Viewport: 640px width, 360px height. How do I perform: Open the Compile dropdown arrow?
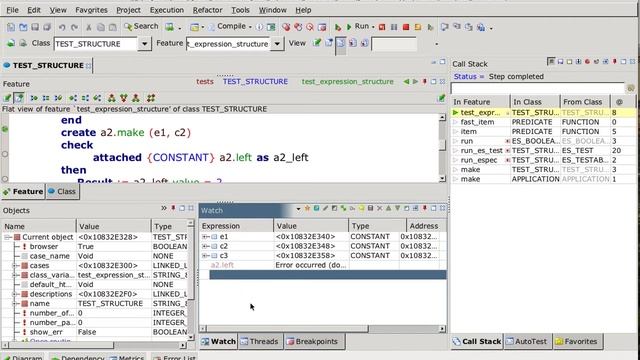[250, 27]
